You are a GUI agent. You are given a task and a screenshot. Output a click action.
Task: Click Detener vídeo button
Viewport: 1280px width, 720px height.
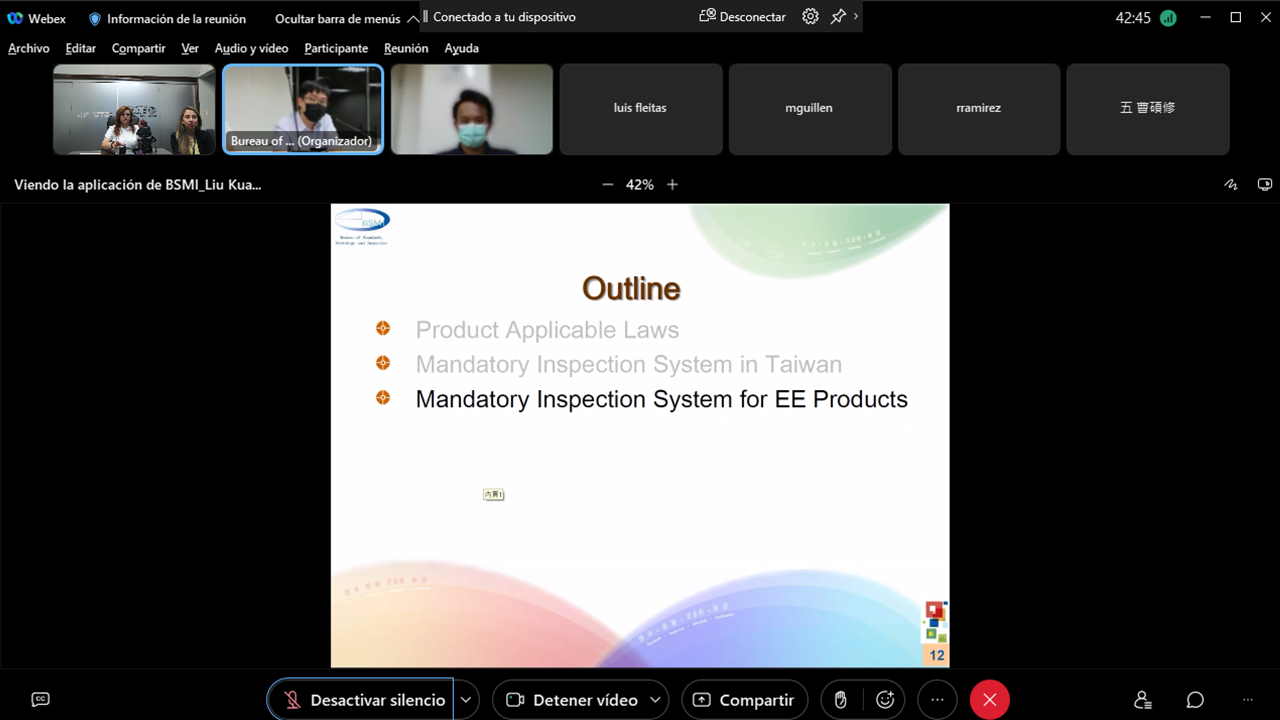click(571, 700)
